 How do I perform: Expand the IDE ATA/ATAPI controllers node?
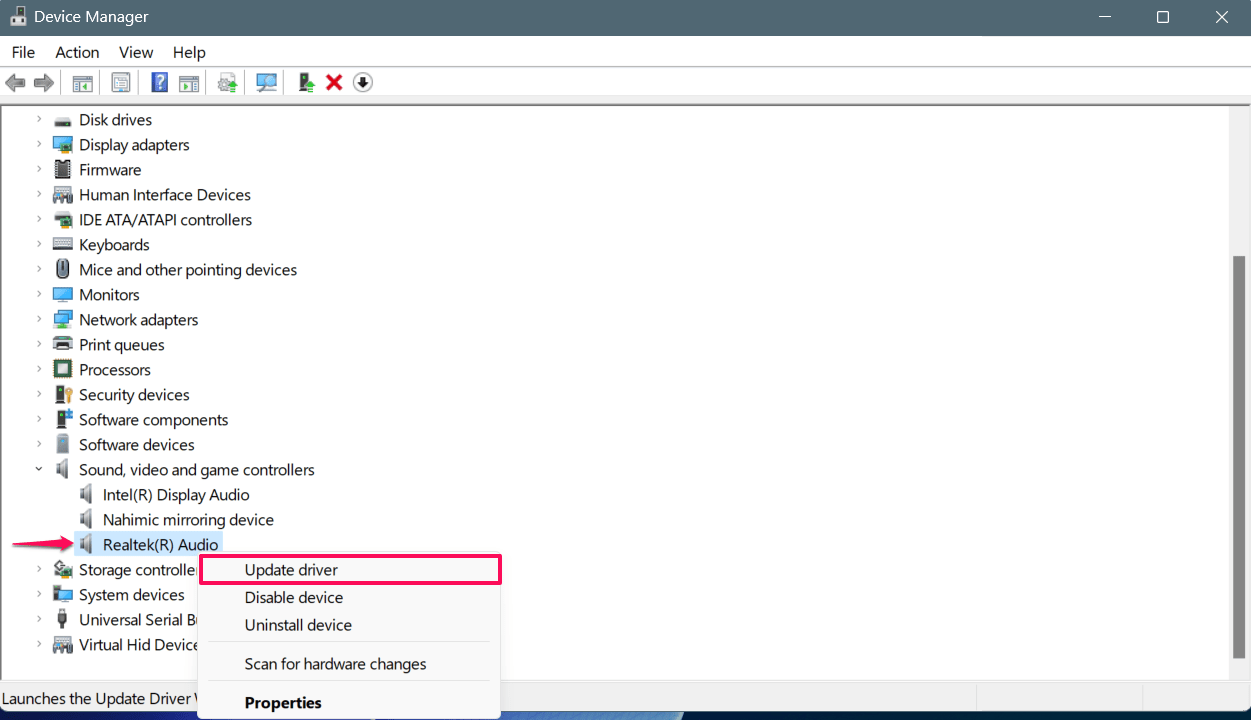(39, 220)
